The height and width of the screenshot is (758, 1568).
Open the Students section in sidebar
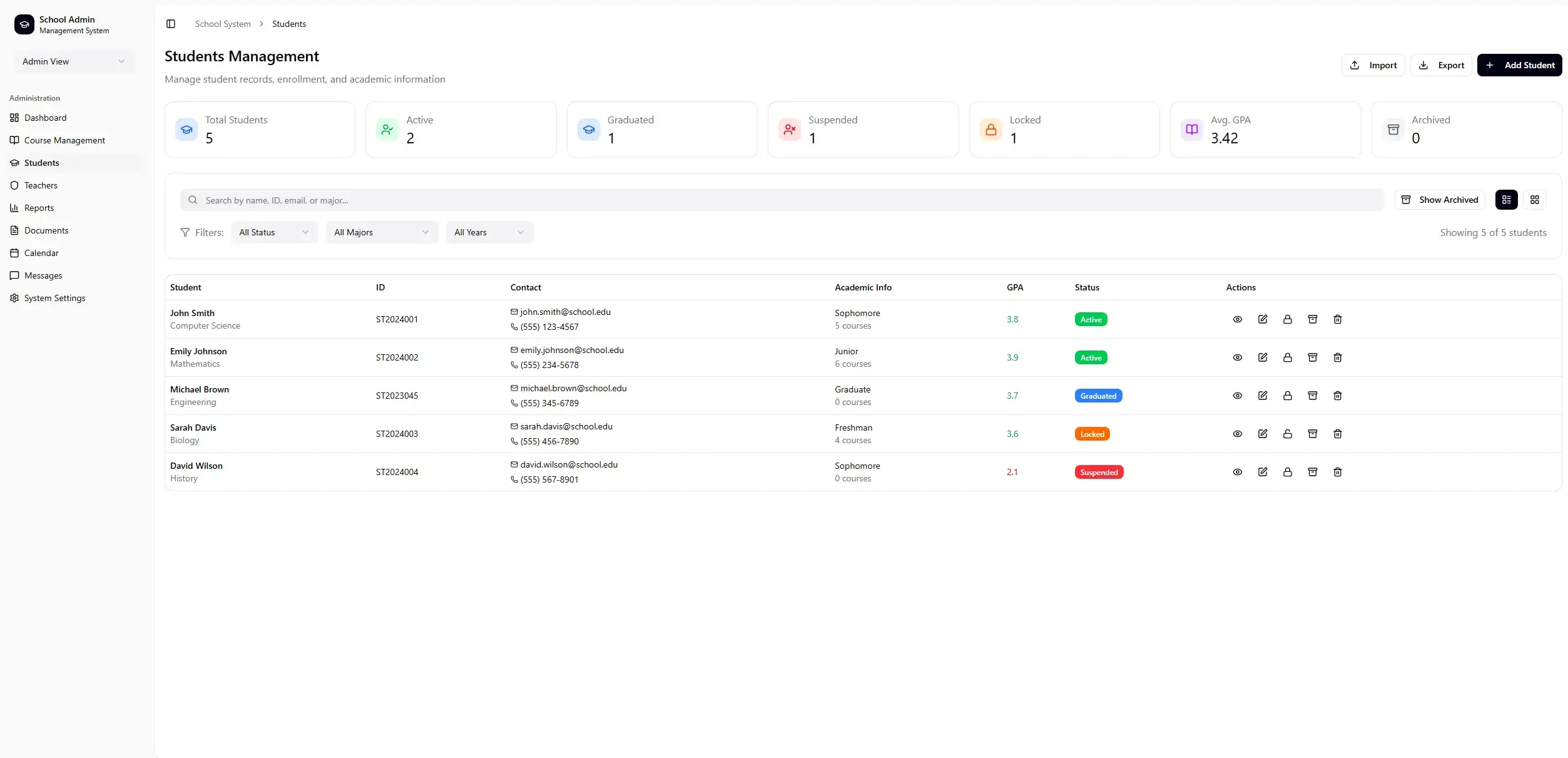[41, 162]
